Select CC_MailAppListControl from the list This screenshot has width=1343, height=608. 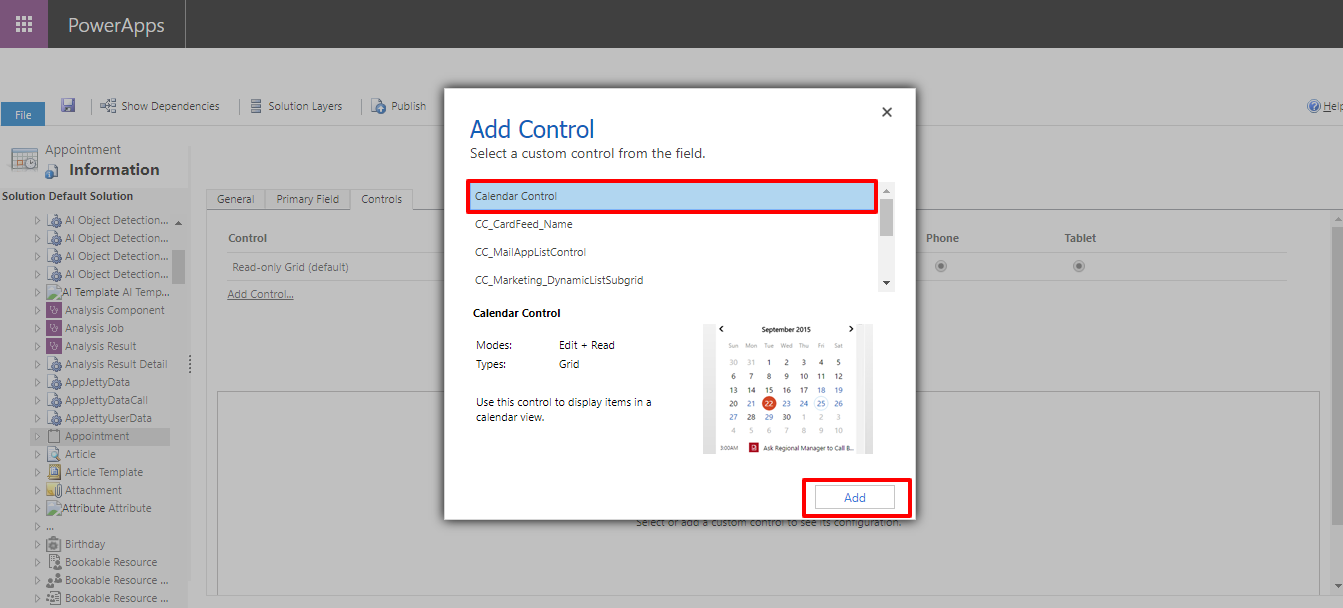[x=530, y=252]
